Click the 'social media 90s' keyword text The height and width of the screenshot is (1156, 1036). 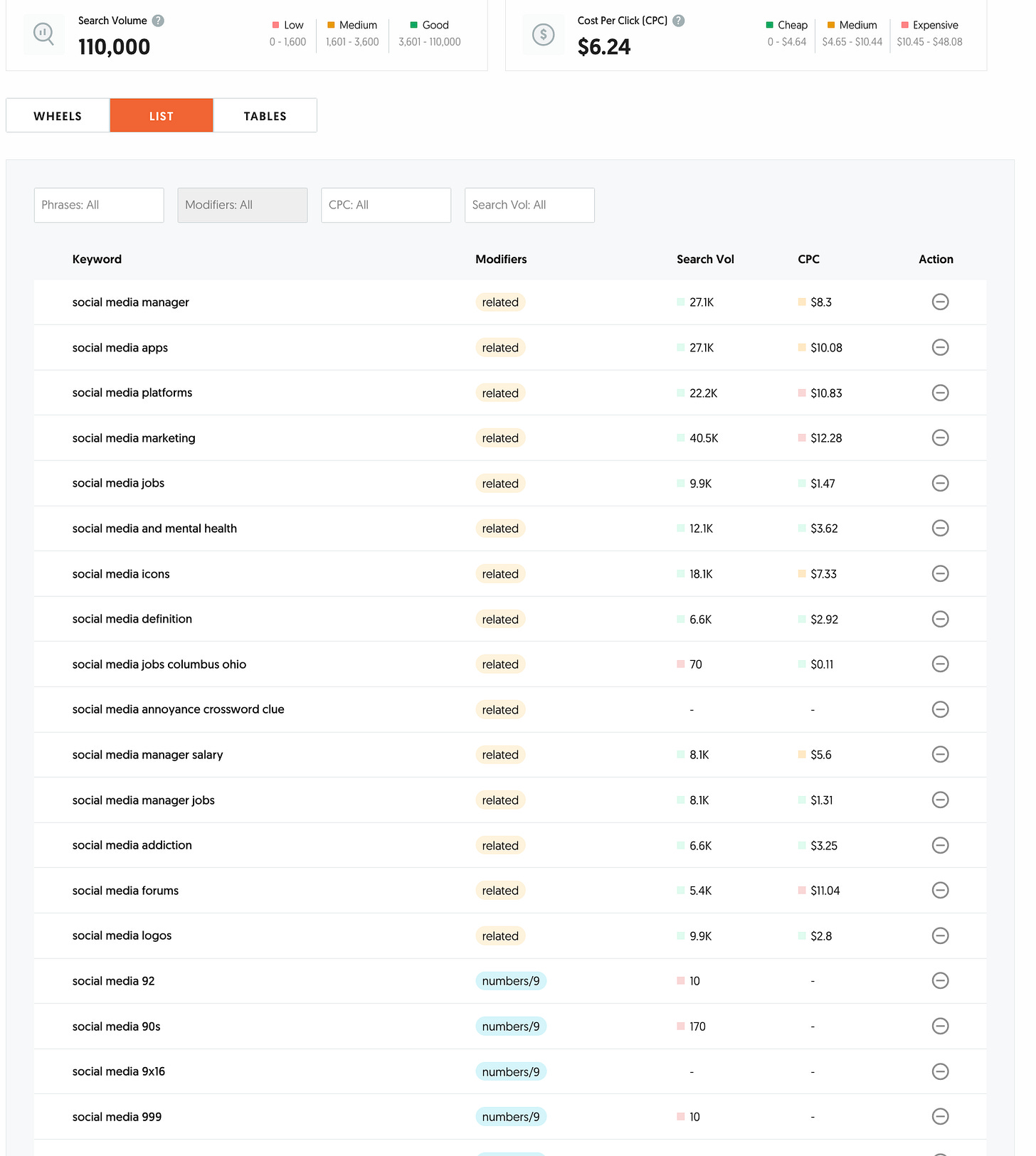point(117,1027)
